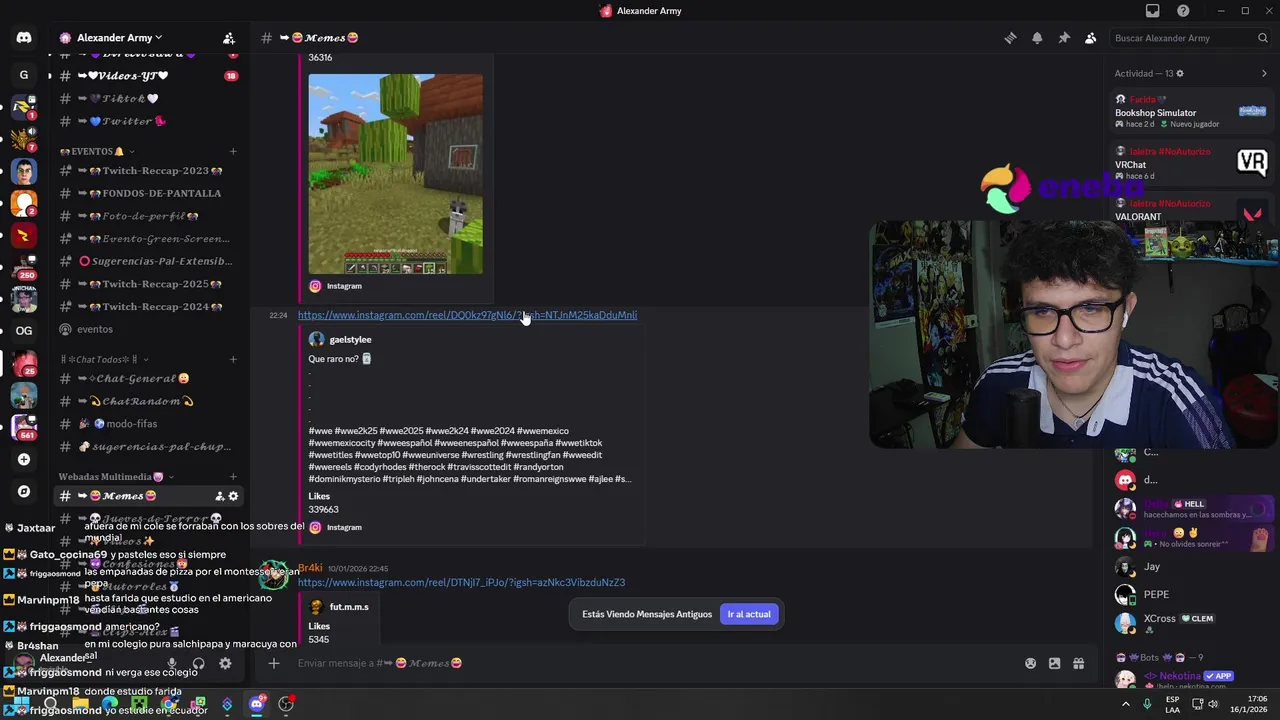This screenshot has height=720, width=1280.
Task: Add a server with the plus icon
Action: (24, 459)
